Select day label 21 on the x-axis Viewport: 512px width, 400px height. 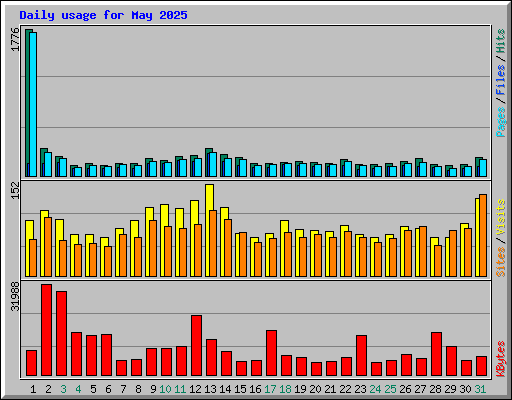(x=330, y=389)
